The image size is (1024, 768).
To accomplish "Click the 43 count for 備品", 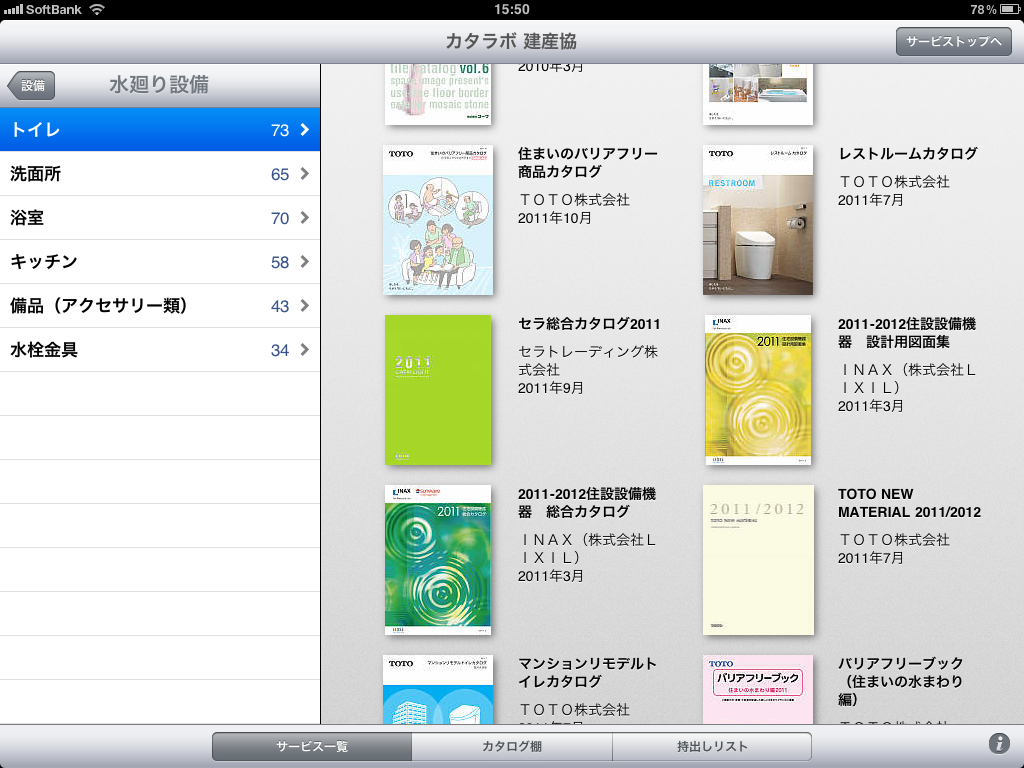I will [x=280, y=306].
